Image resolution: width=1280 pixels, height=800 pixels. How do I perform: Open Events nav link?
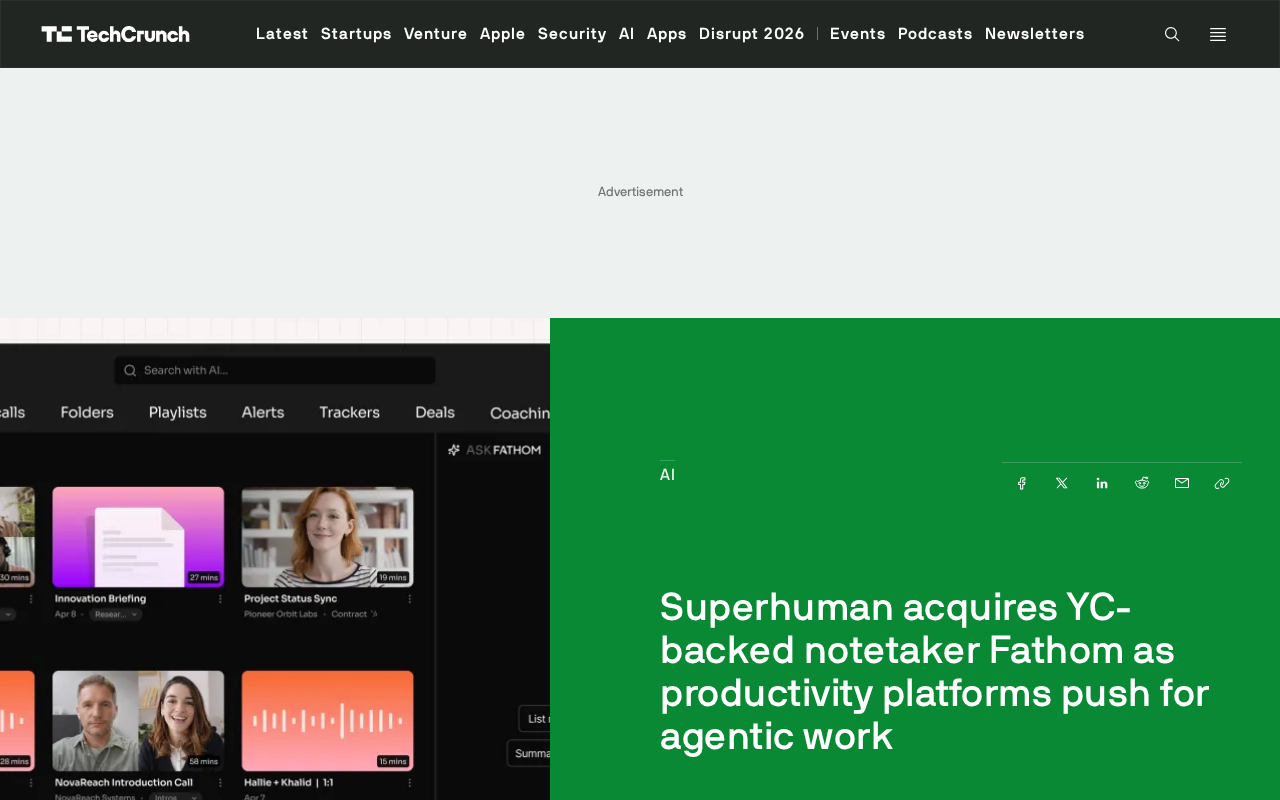pyautogui.click(x=858, y=34)
